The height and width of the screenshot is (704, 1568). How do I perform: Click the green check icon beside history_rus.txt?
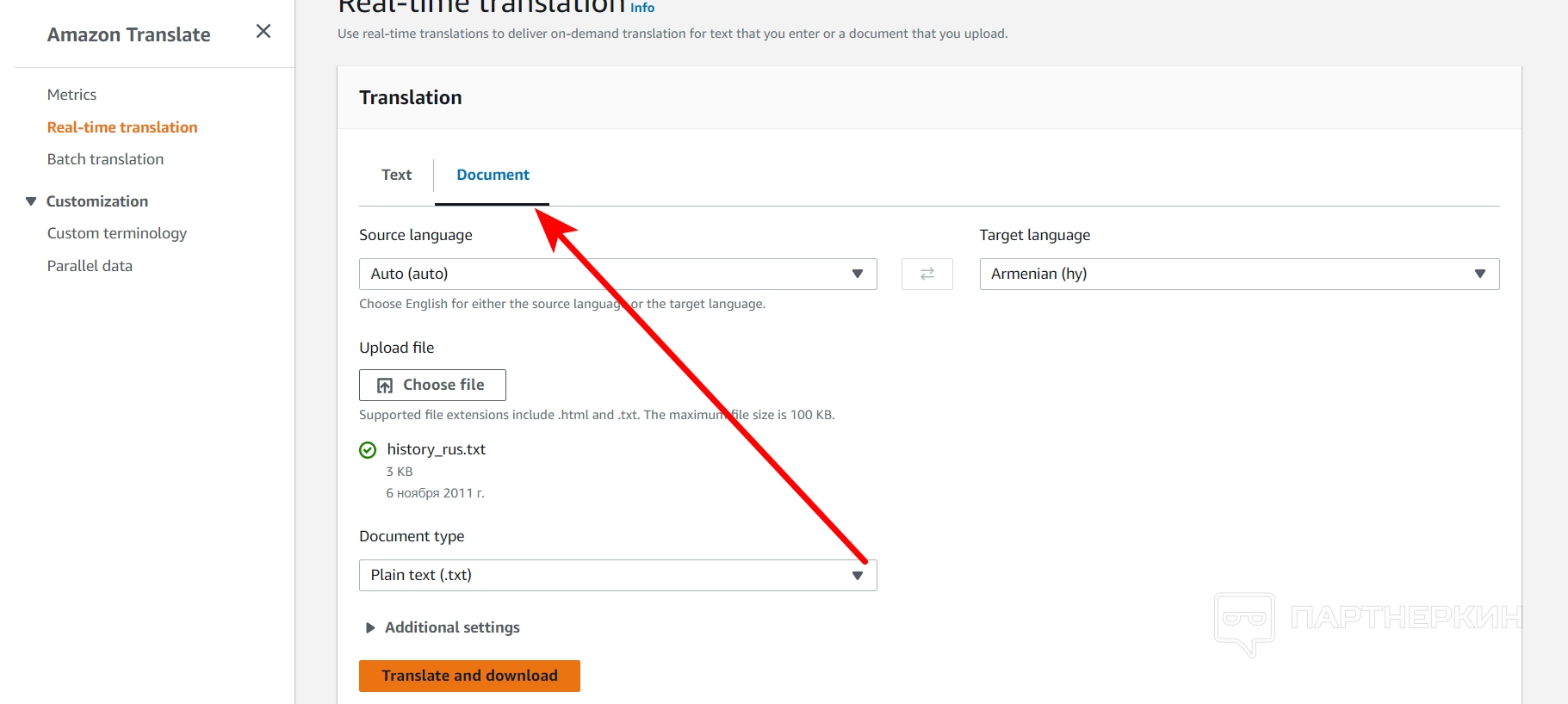[368, 449]
